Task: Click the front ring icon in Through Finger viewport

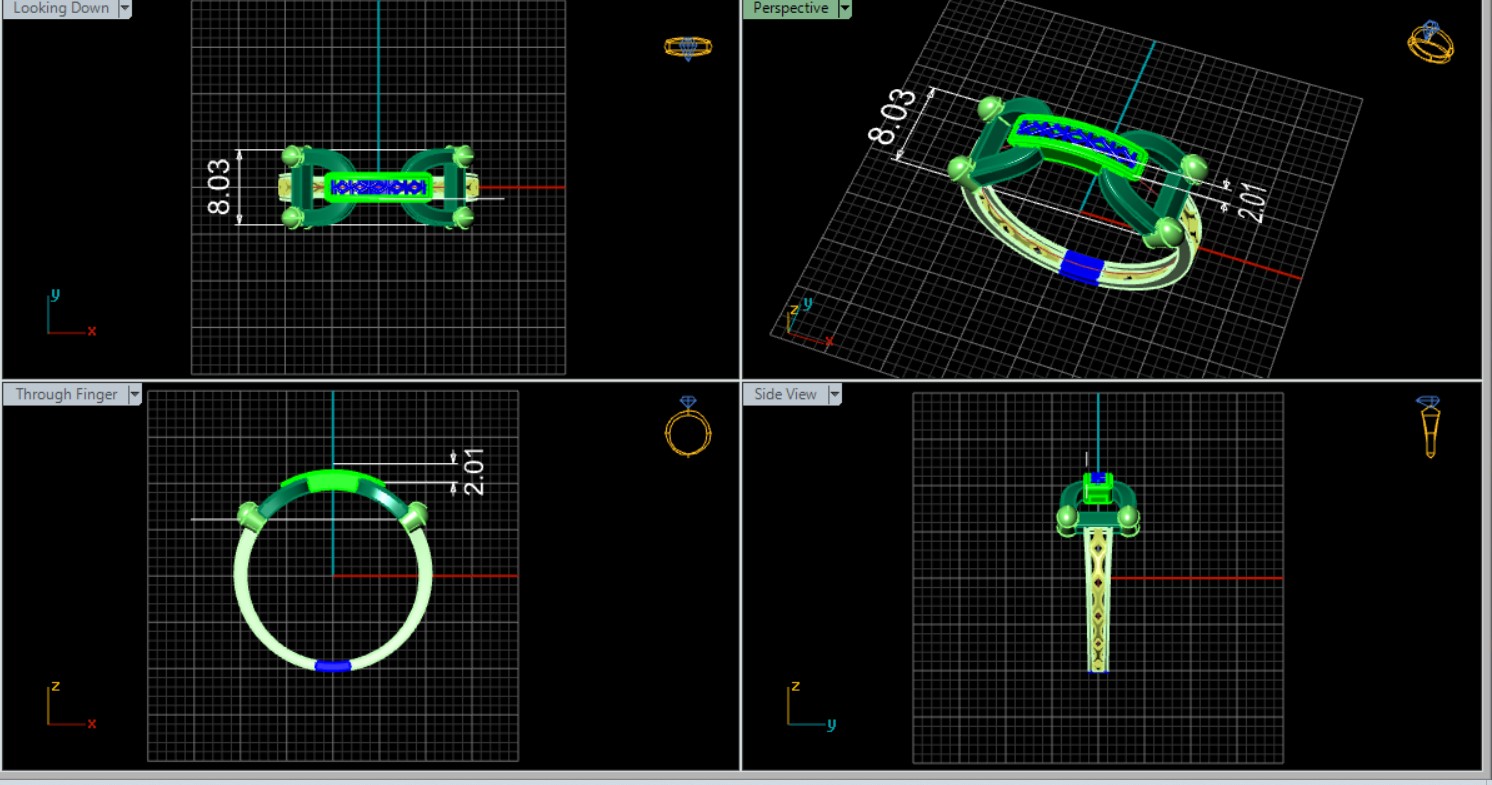Action: click(x=688, y=427)
